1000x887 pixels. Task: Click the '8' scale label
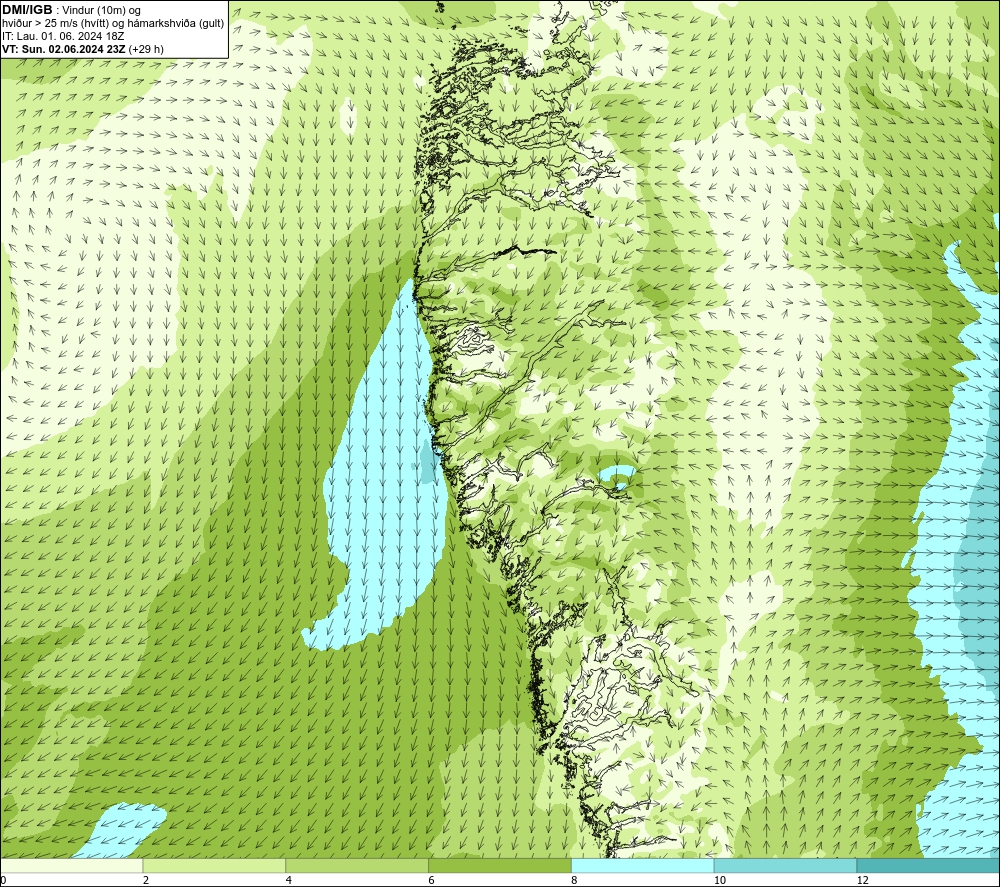pyautogui.click(x=575, y=881)
